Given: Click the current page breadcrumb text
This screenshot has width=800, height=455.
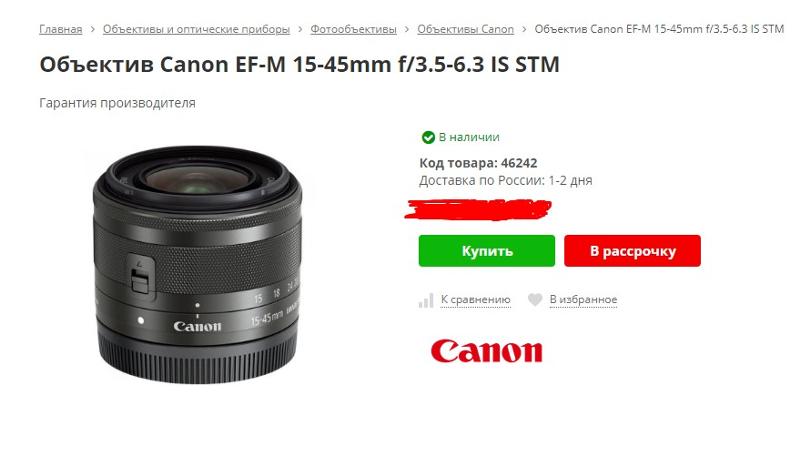Looking at the screenshot, I should [659, 30].
